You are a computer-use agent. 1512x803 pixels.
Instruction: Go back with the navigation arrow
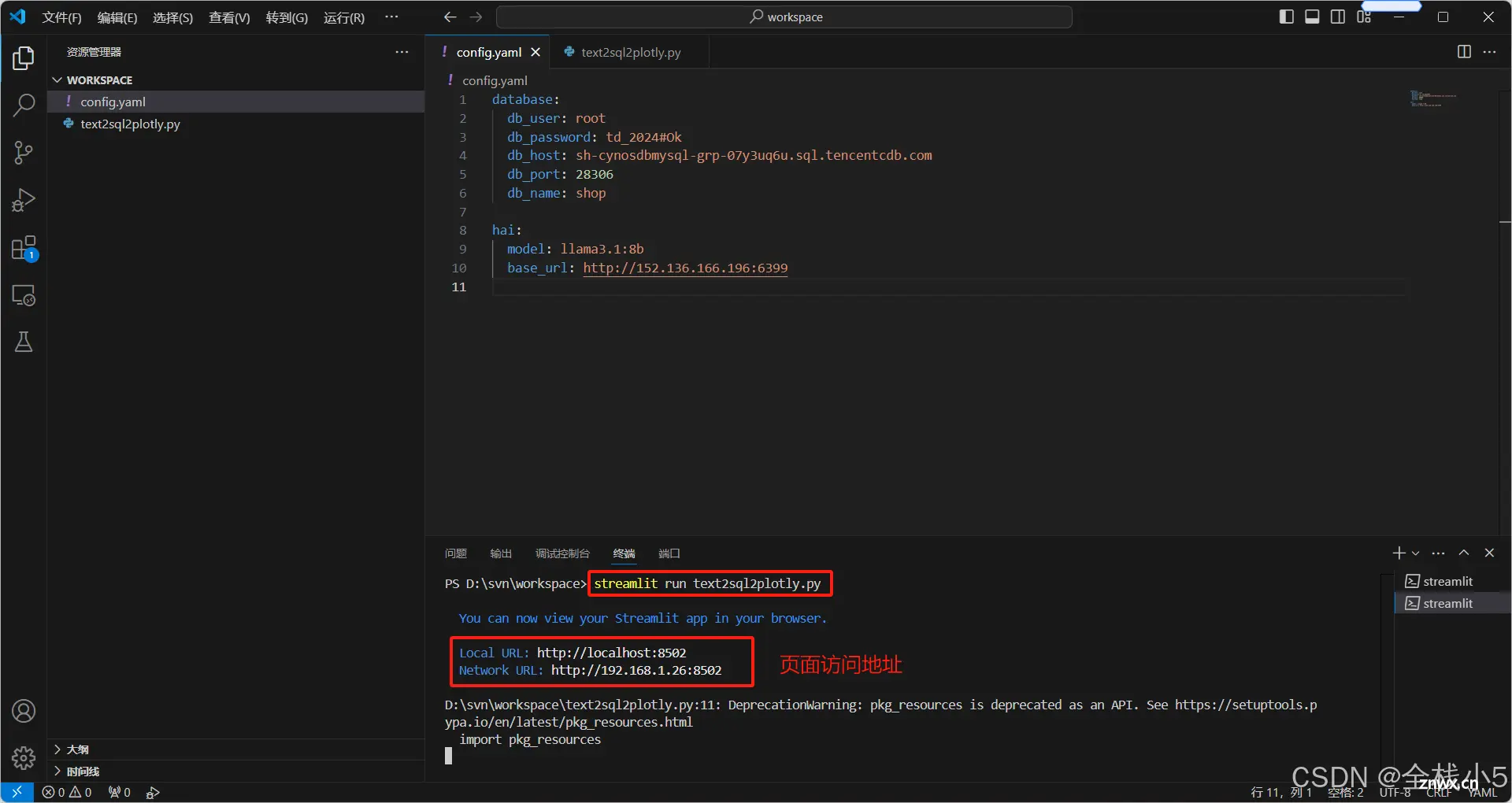(x=450, y=17)
